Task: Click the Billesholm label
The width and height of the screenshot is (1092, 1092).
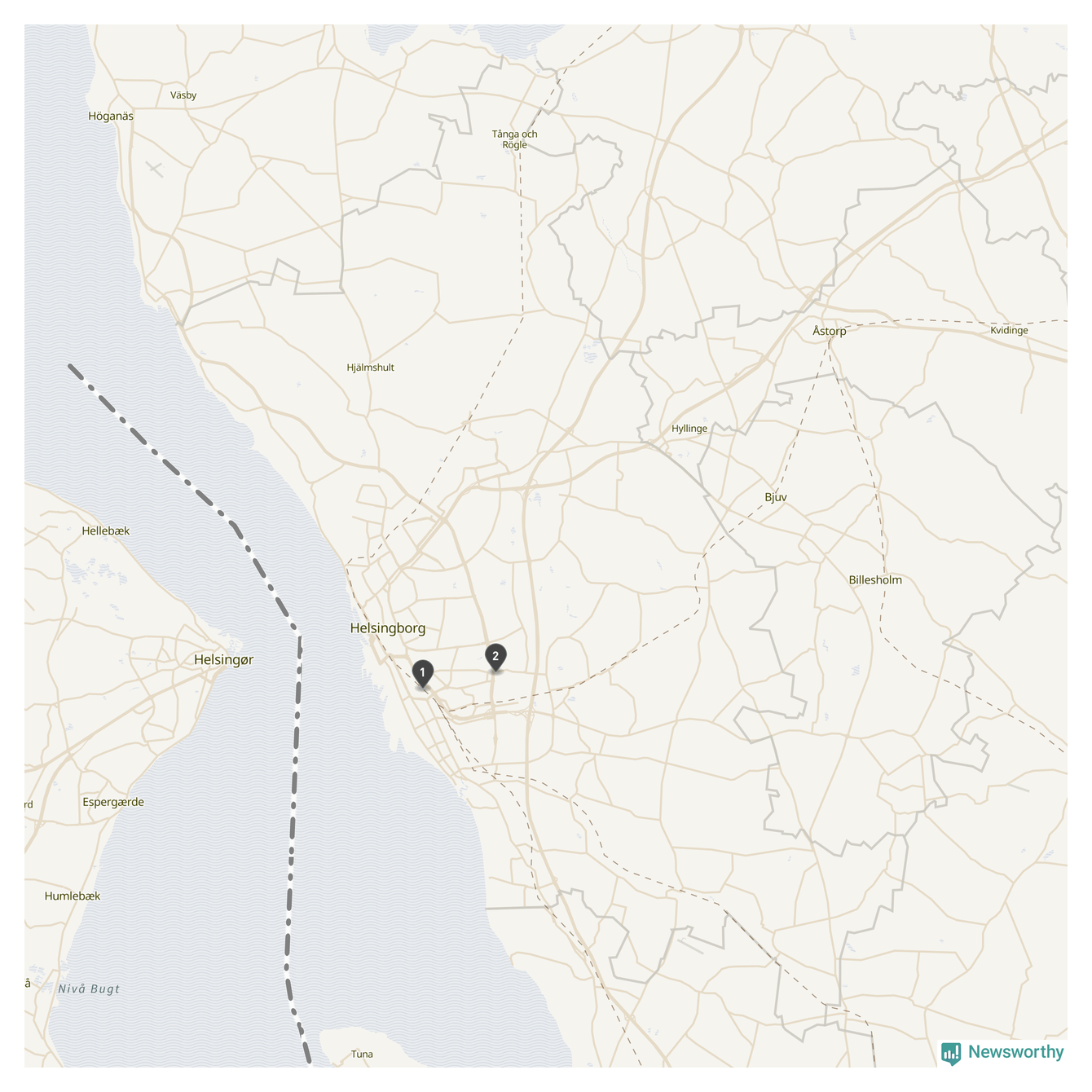Action: click(x=875, y=580)
